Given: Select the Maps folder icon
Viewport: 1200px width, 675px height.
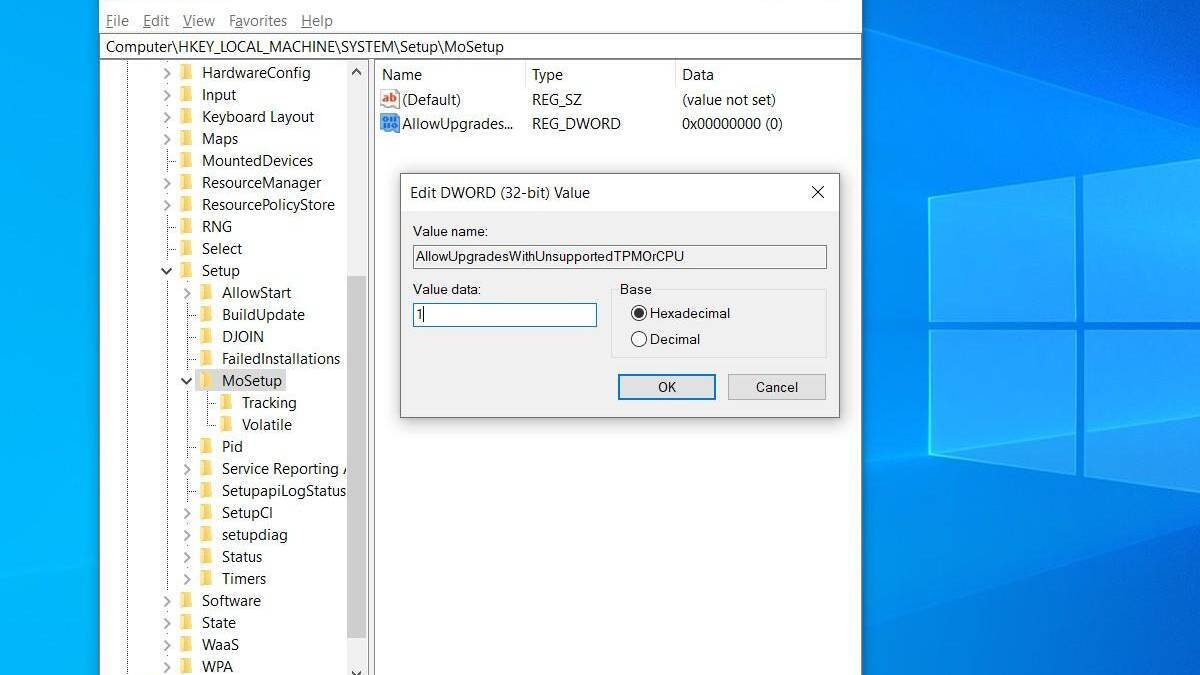Looking at the screenshot, I should [x=187, y=138].
